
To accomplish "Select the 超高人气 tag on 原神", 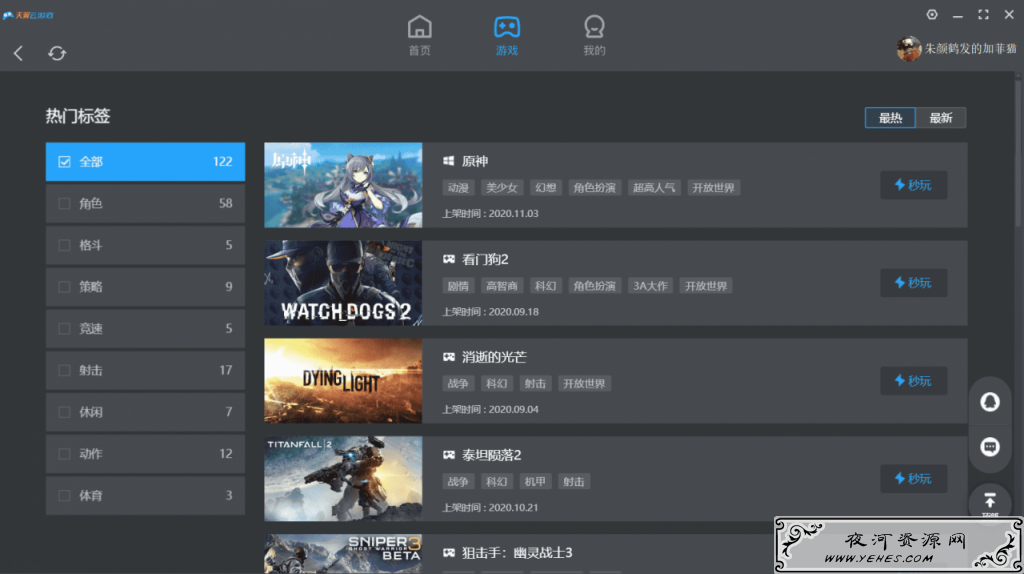I will (654, 188).
